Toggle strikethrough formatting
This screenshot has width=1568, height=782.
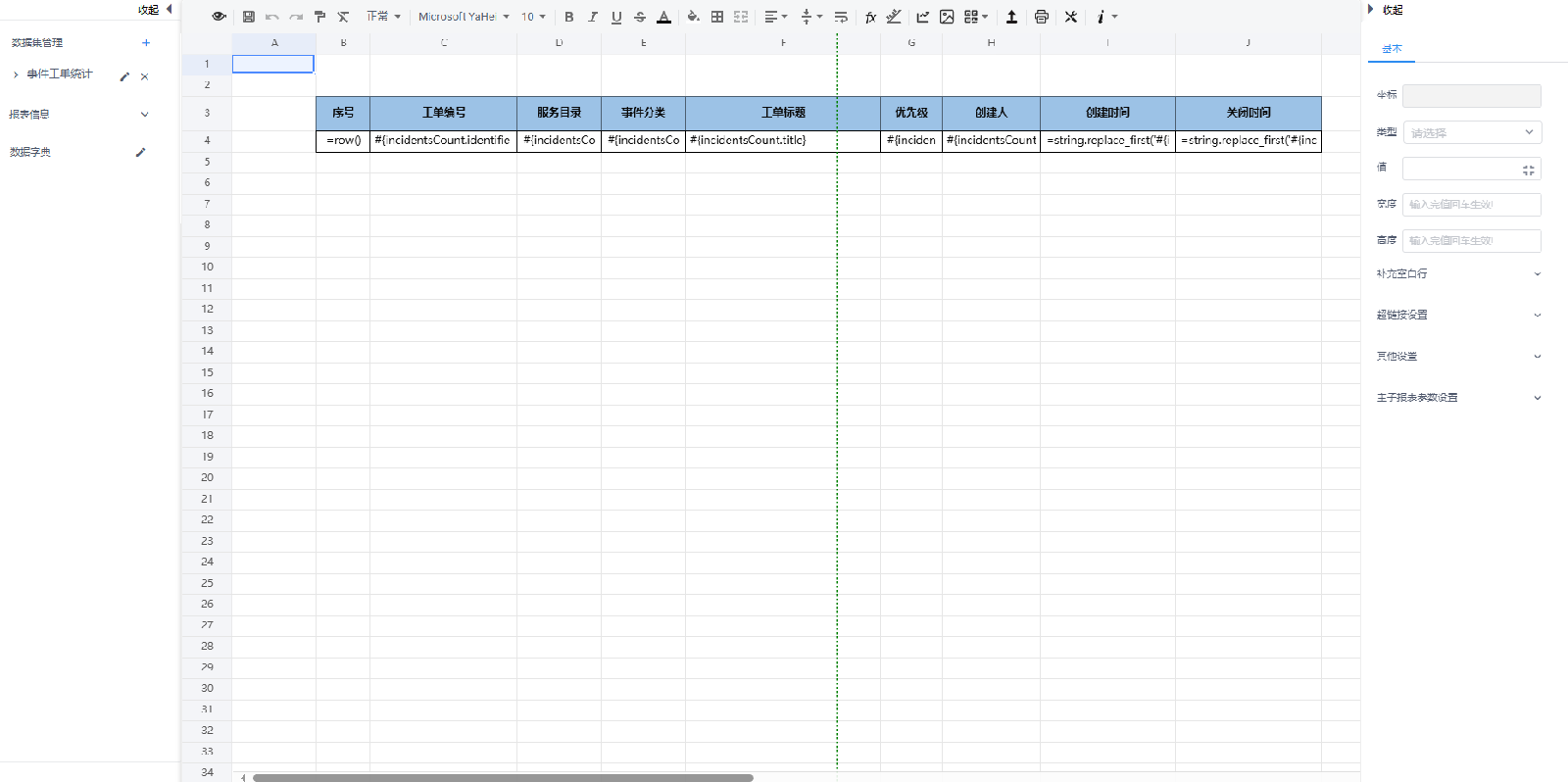[x=640, y=17]
